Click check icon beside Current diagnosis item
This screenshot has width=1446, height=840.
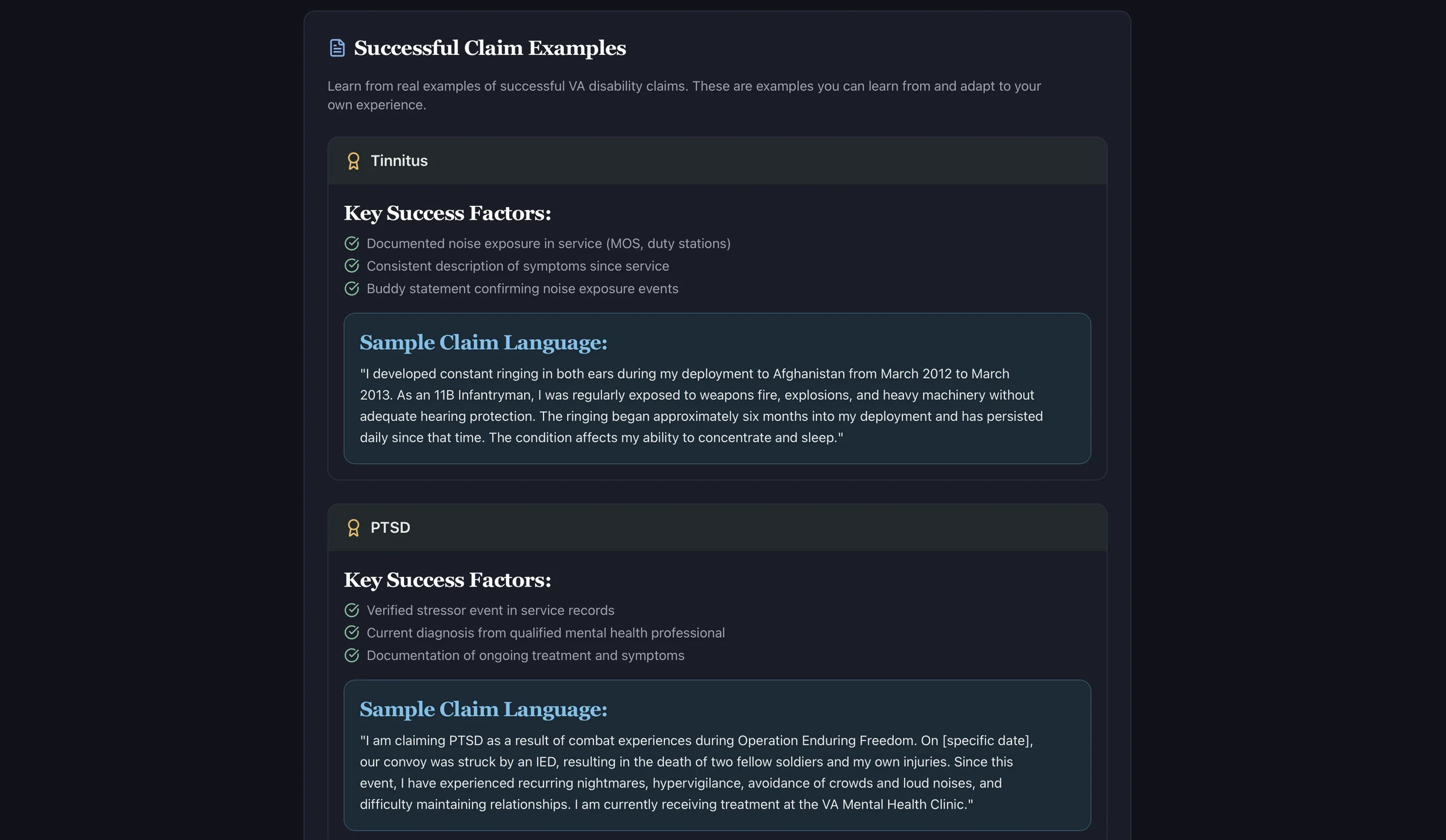352,632
